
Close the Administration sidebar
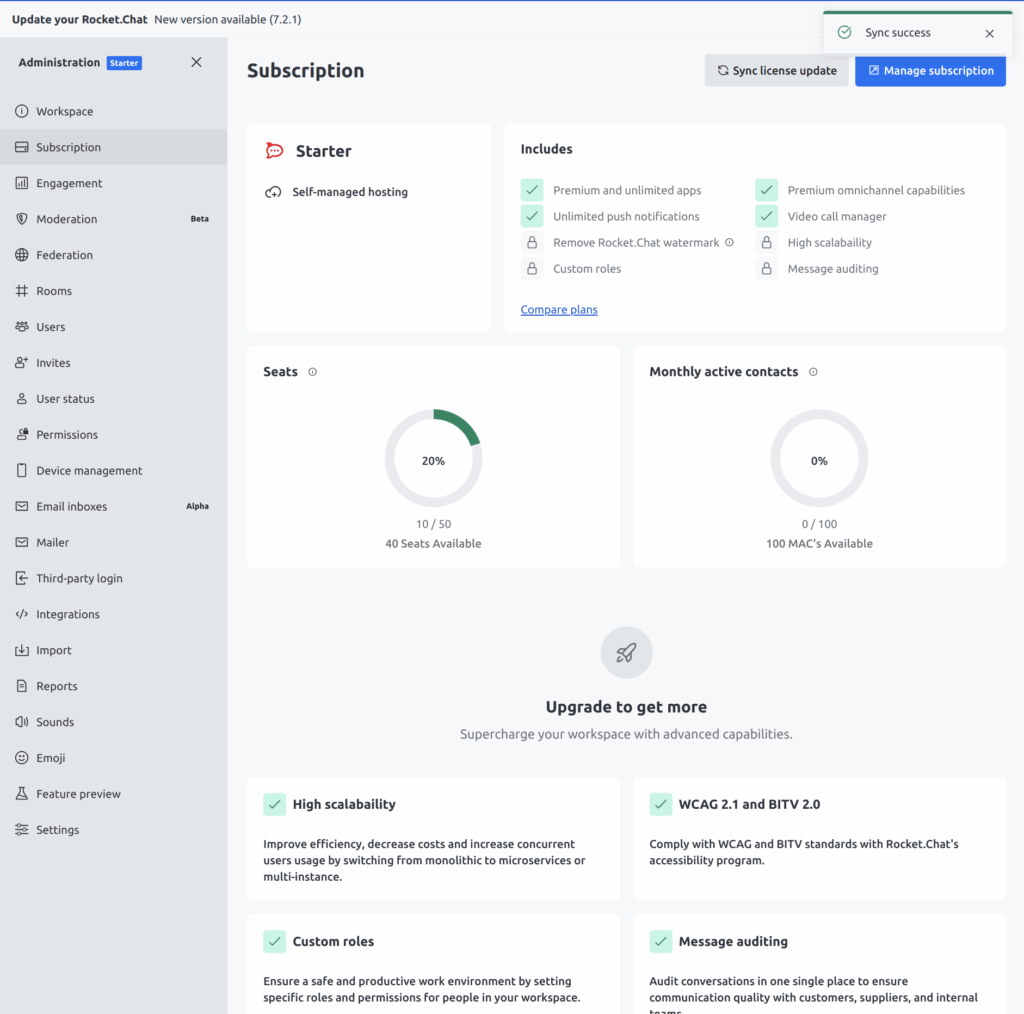[x=196, y=62]
